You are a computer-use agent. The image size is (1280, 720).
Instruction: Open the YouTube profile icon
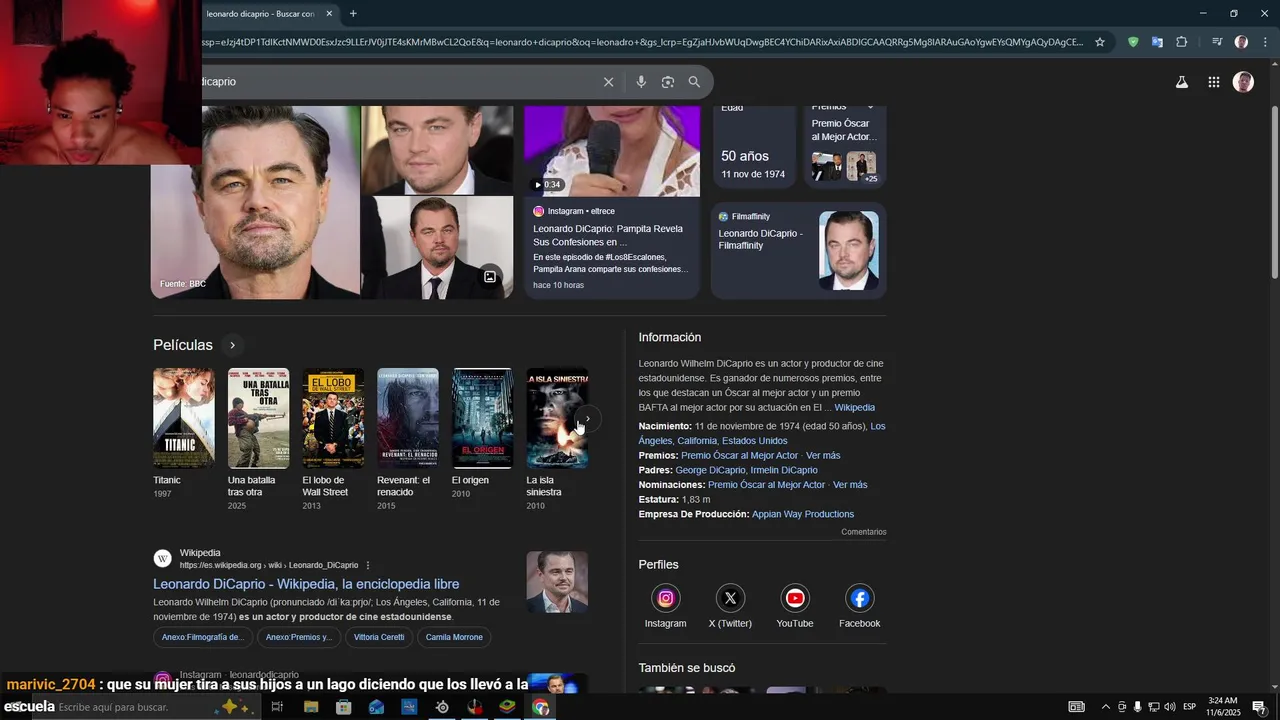coord(795,598)
